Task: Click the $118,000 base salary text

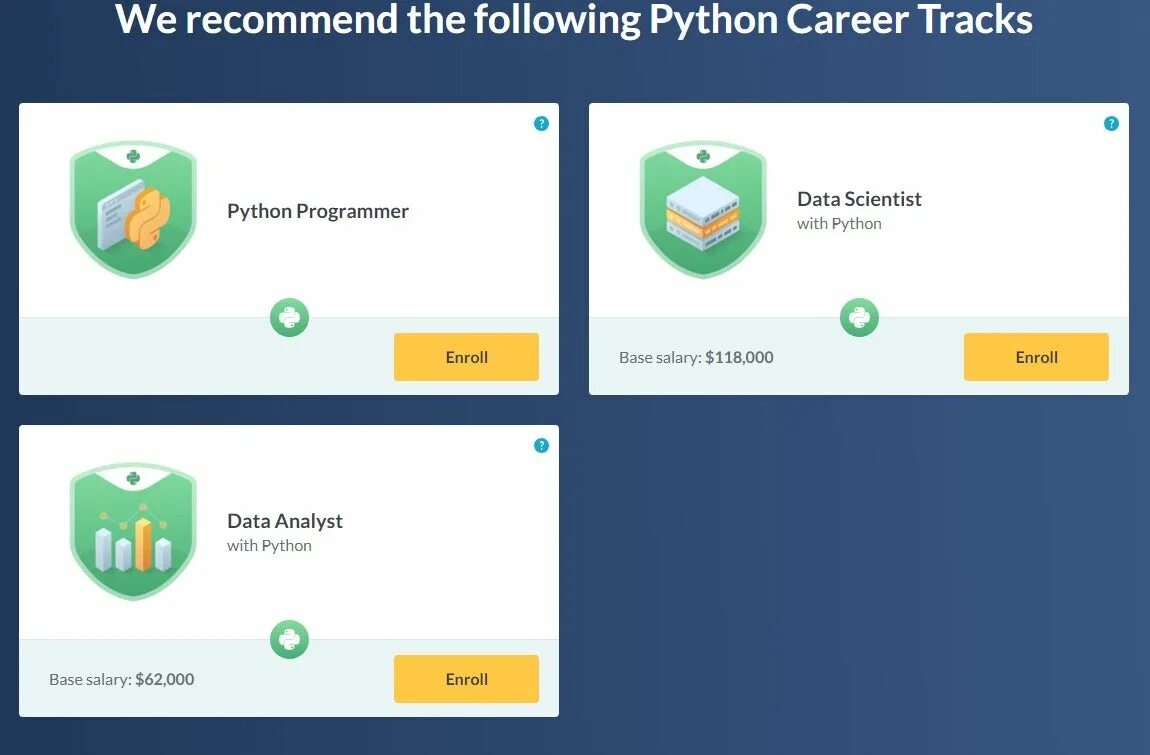Action: (739, 357)
